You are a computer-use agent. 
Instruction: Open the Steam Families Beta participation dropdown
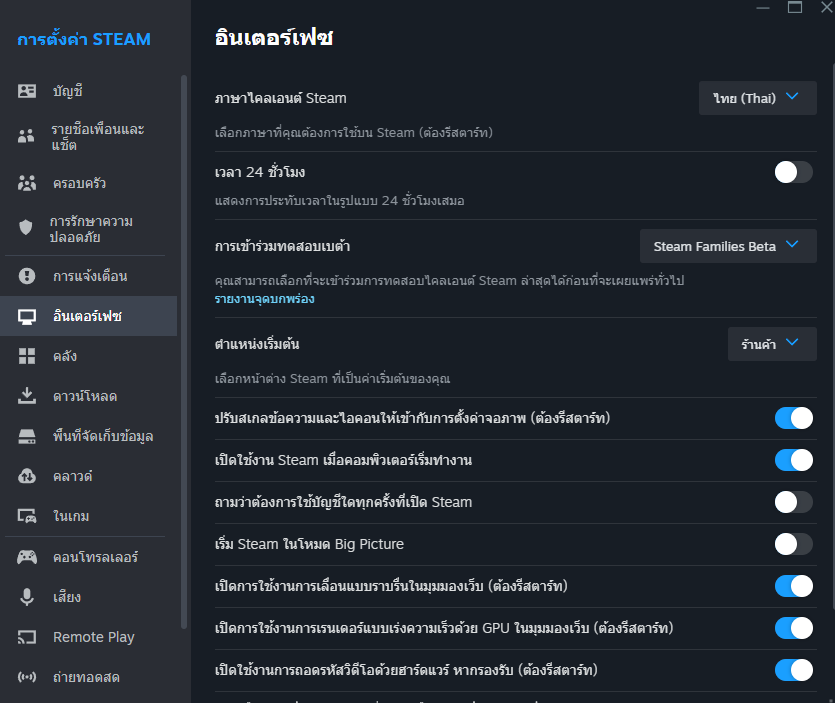click(728, 246)
